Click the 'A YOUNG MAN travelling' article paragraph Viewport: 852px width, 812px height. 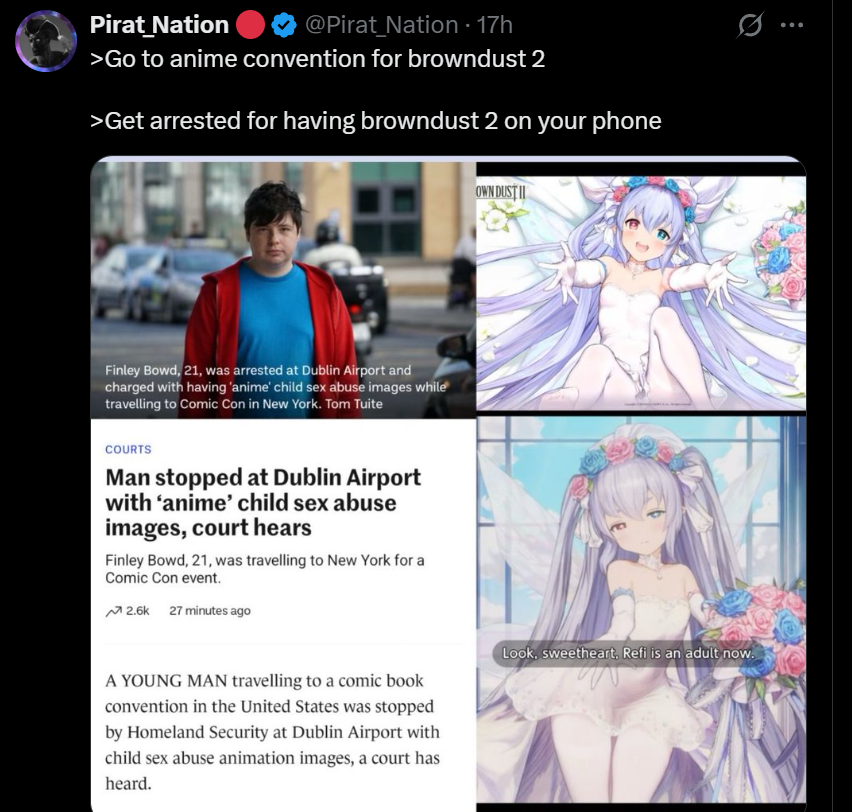[272, 732]
